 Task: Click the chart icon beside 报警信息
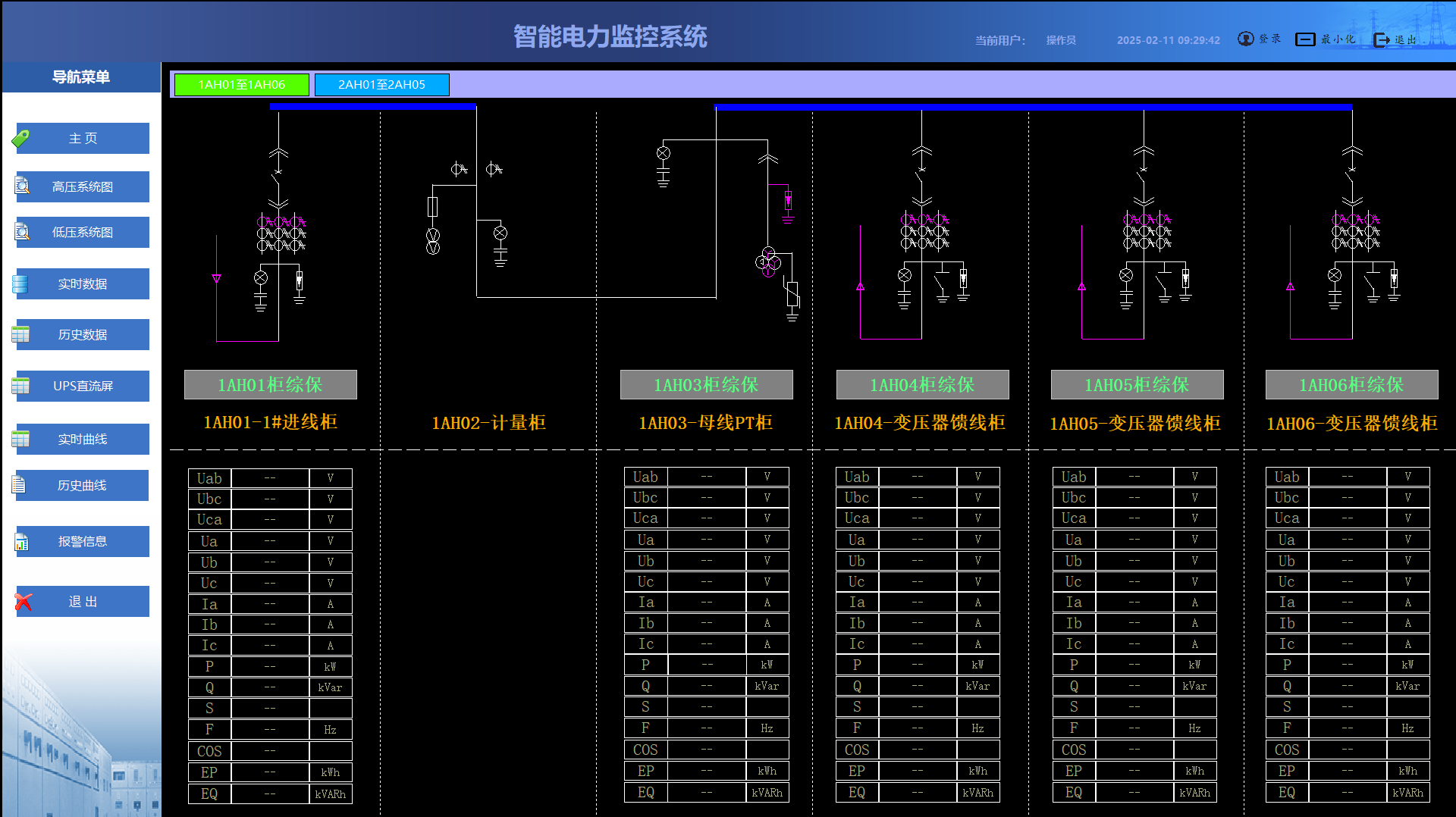click(21, 542)
